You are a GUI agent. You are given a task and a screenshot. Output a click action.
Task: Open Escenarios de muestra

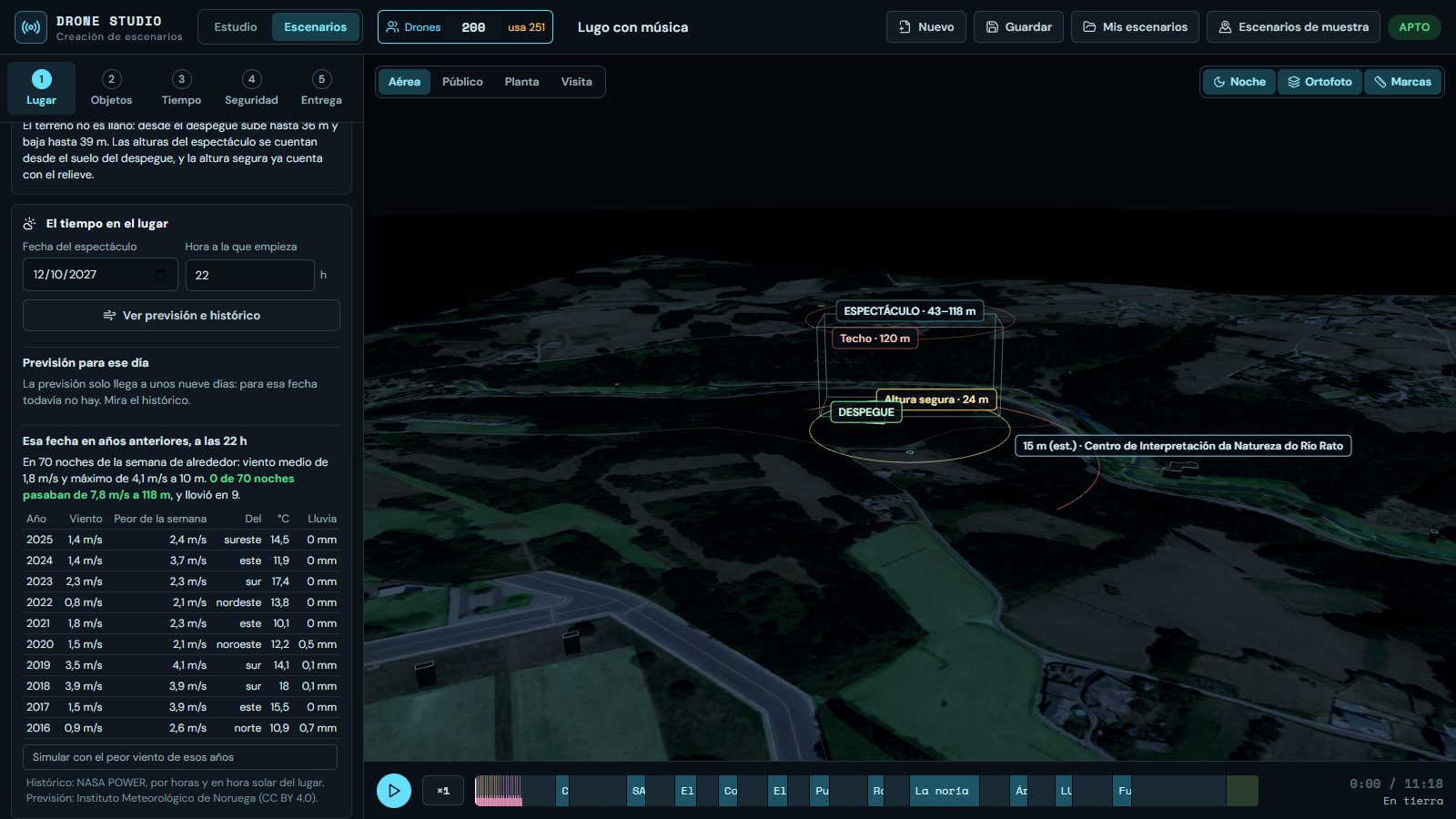click(1293, 27)
